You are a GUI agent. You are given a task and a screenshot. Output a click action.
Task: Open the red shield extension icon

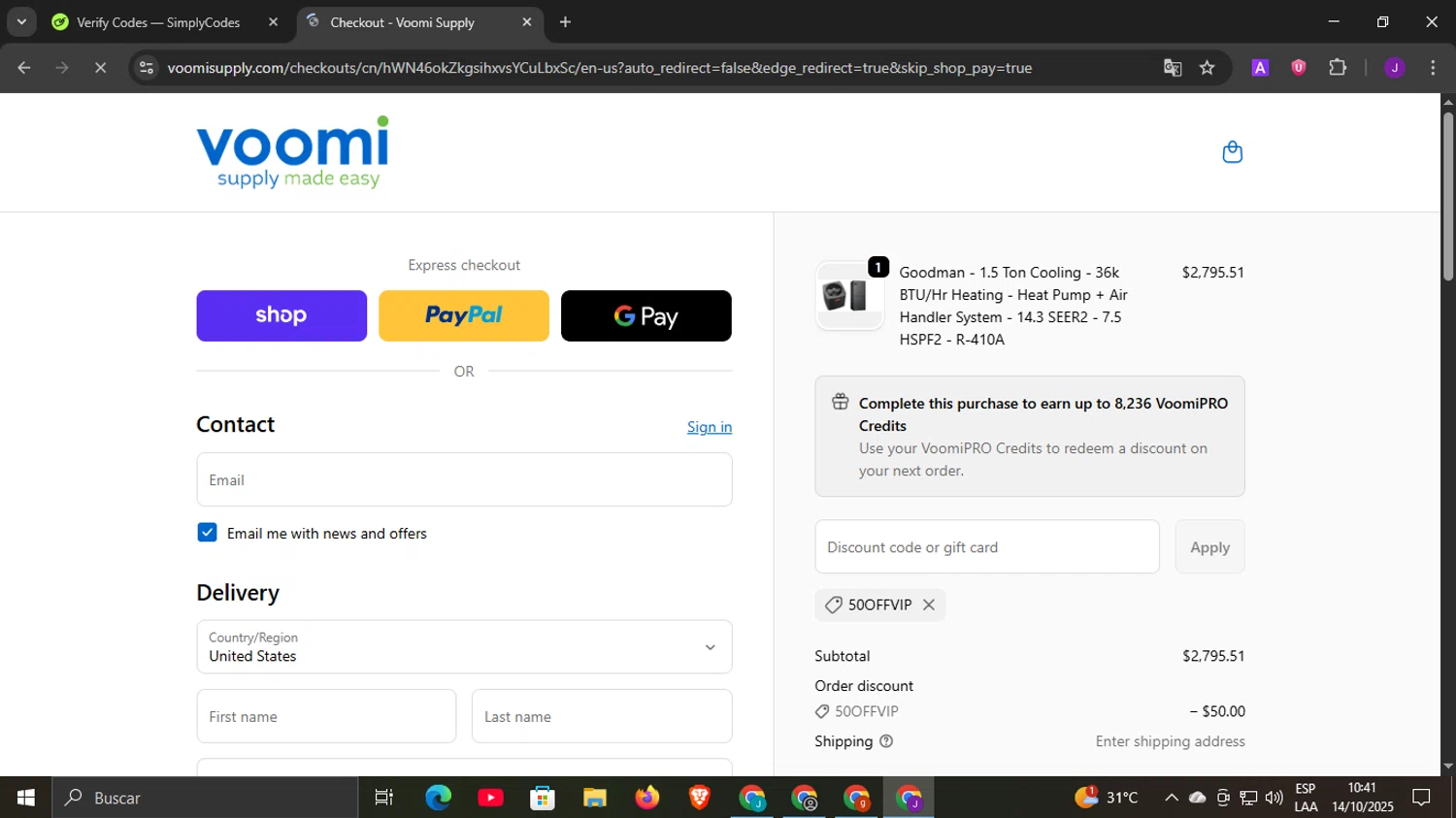1298,68
